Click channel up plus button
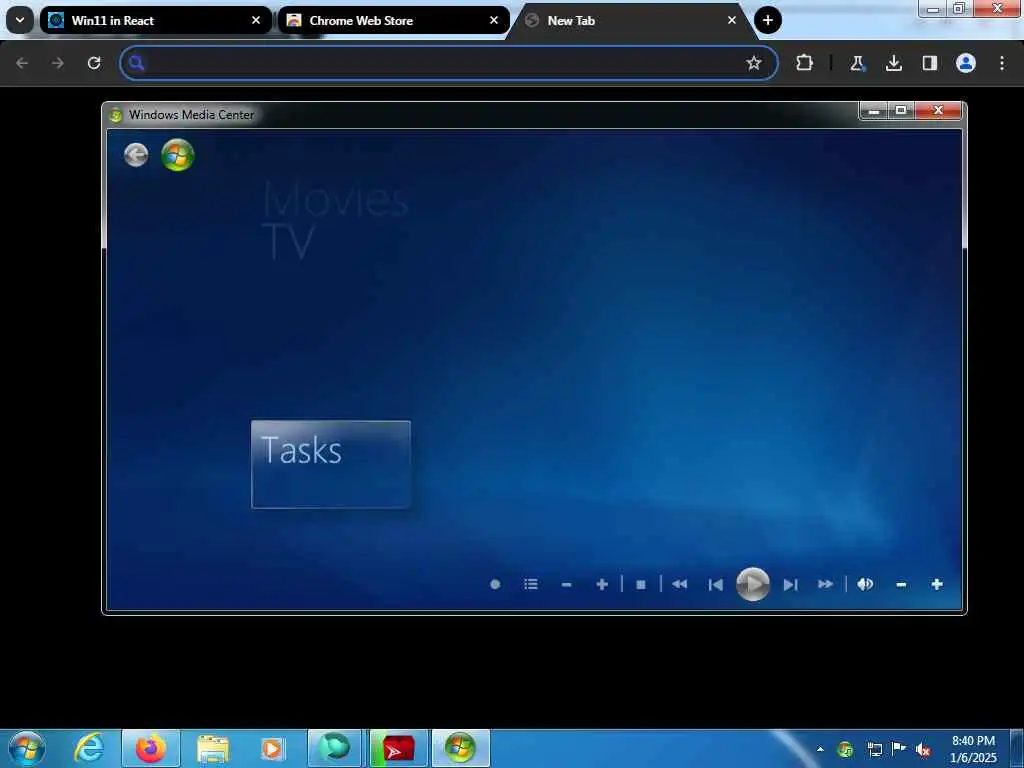Viewport: 1024px width, 768px height. (x=602, y=584)
